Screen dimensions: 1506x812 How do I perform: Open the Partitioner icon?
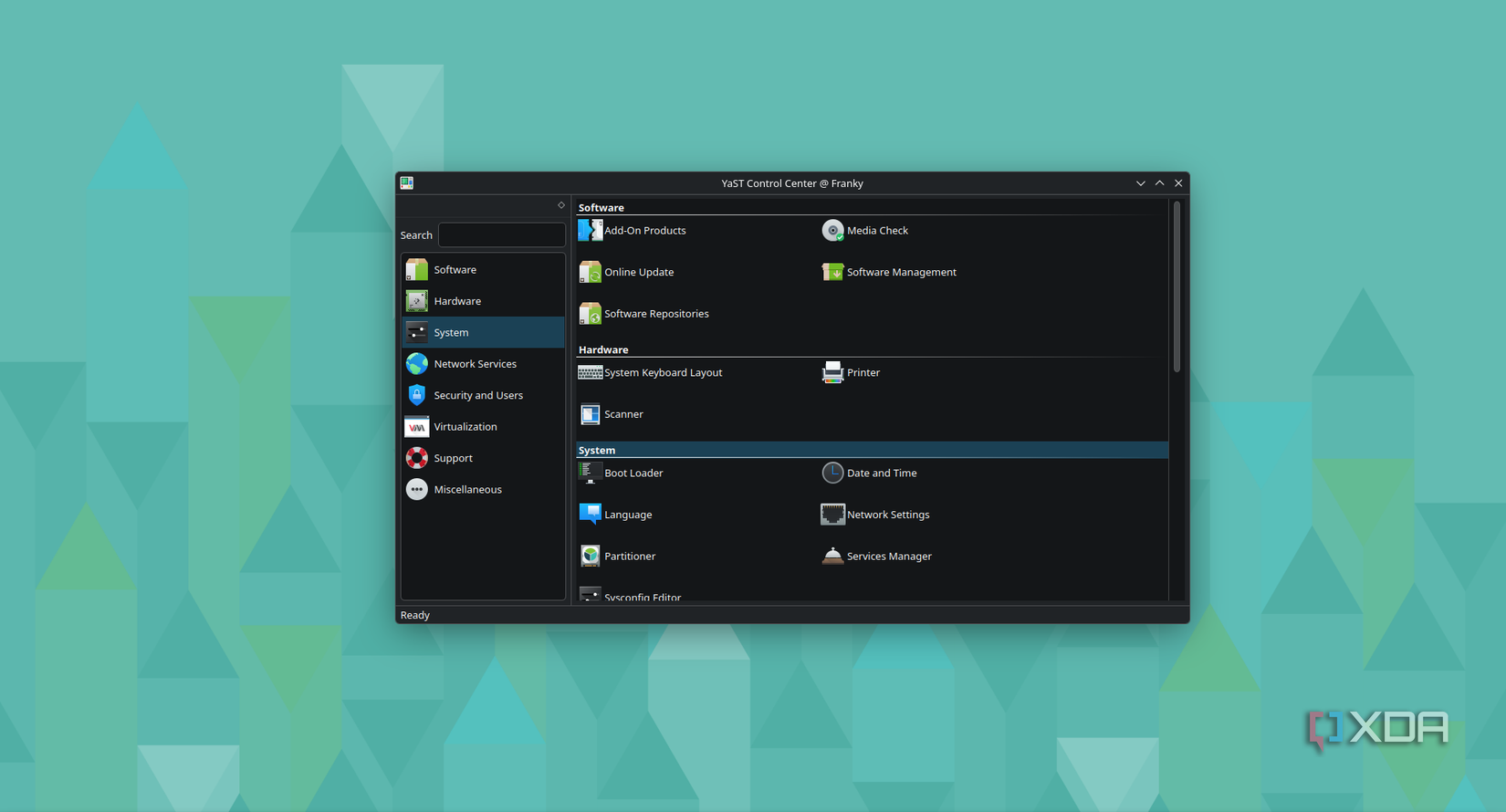(x=591, y=556)
